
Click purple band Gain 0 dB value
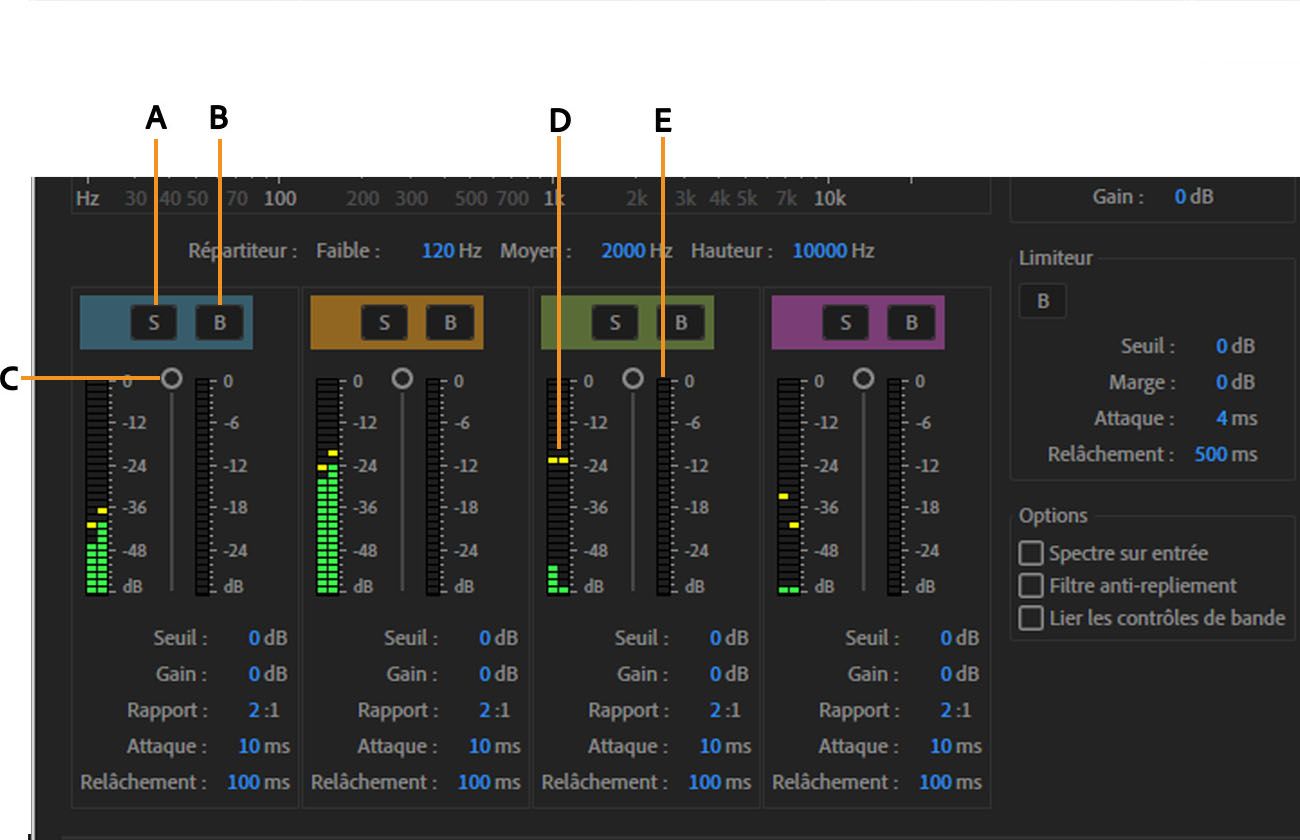(960, 674)
